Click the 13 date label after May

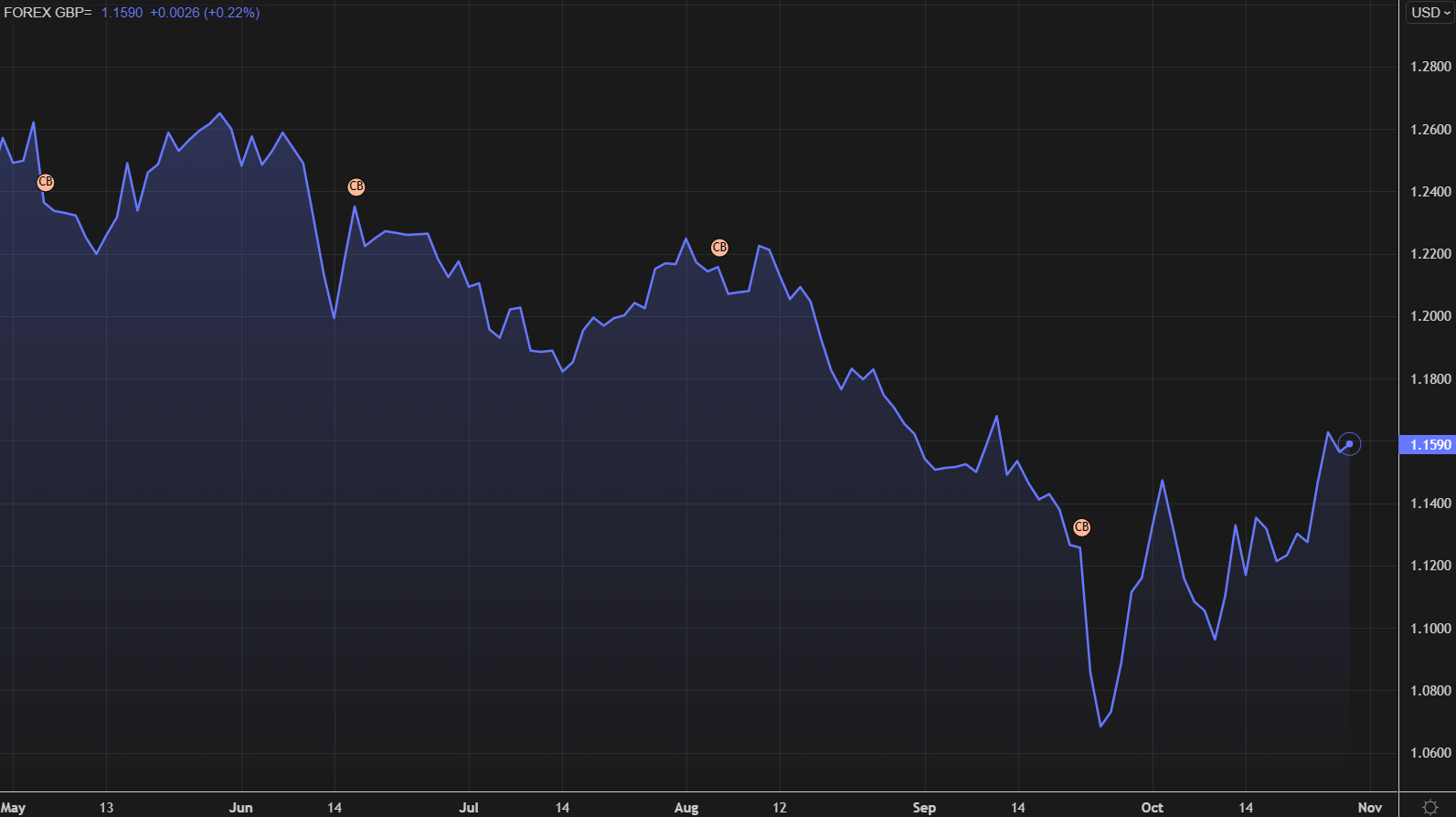(106, 808)
